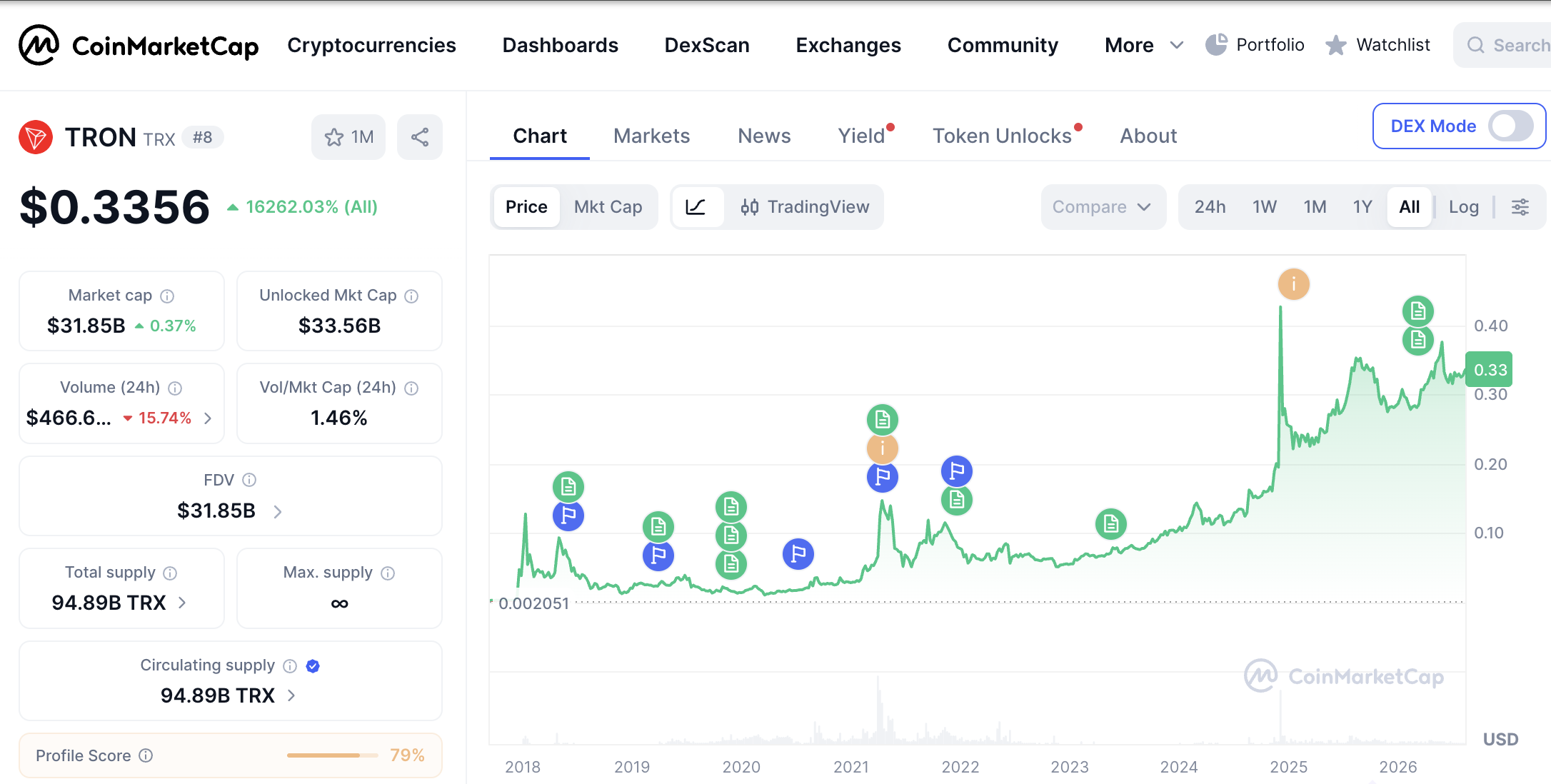Switch to TradingView chart
The width and height of the screenshot is (1551, 784).
[805, 207]
